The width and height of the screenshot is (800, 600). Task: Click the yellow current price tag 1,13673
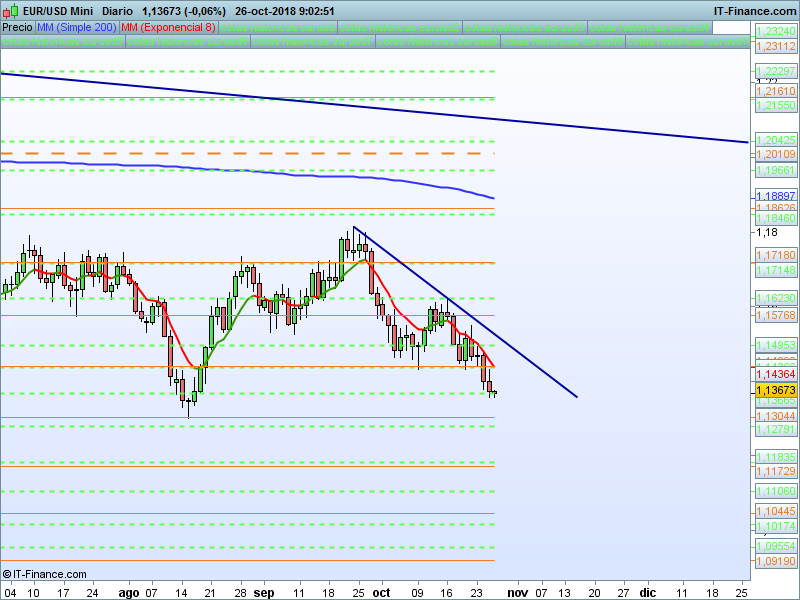pyautogui.click(x=776, y=390)
